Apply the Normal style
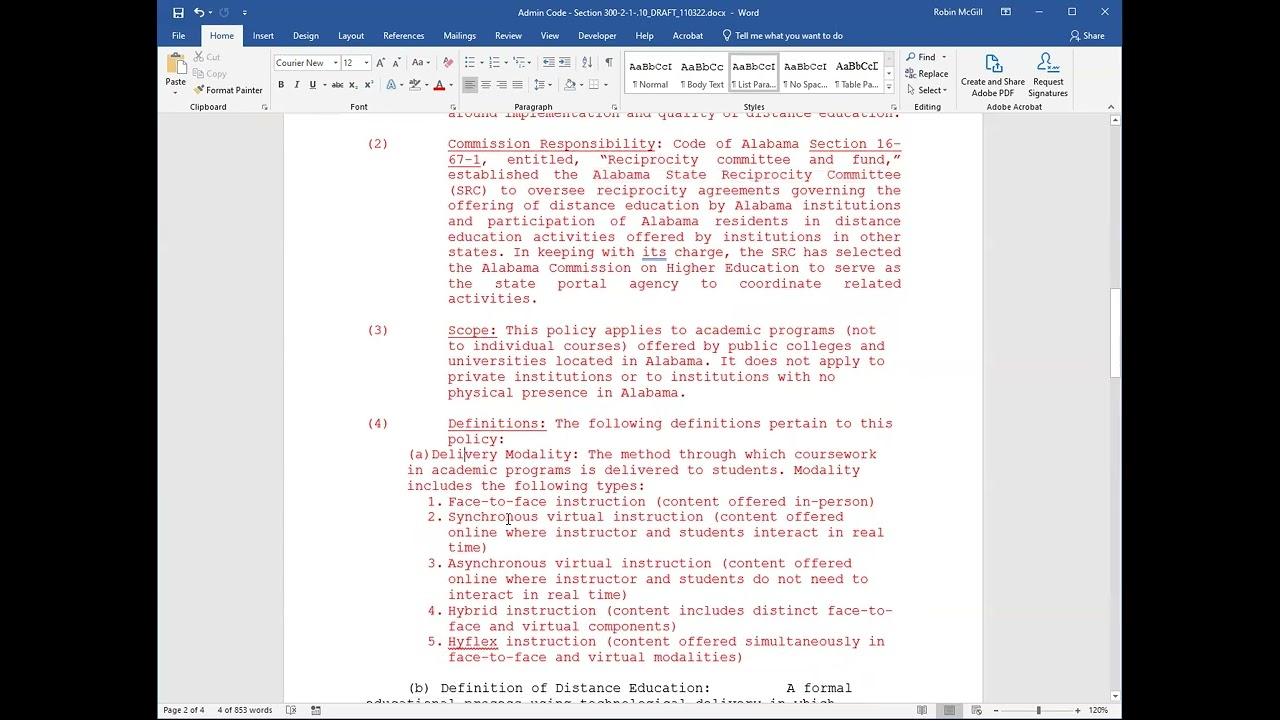1280x720 pixels. tap(650, 74)
